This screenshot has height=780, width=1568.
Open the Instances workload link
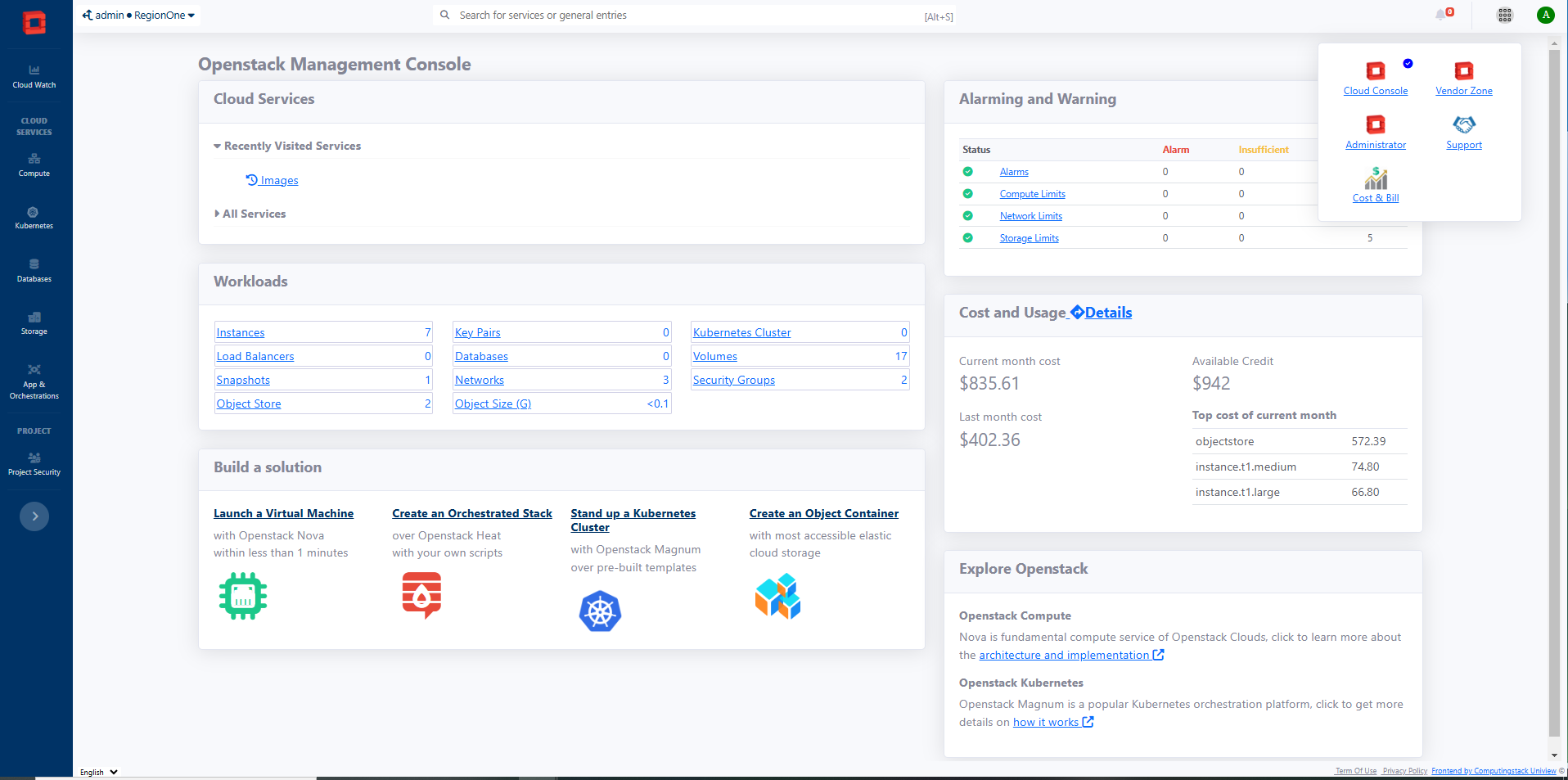(241, 332)
